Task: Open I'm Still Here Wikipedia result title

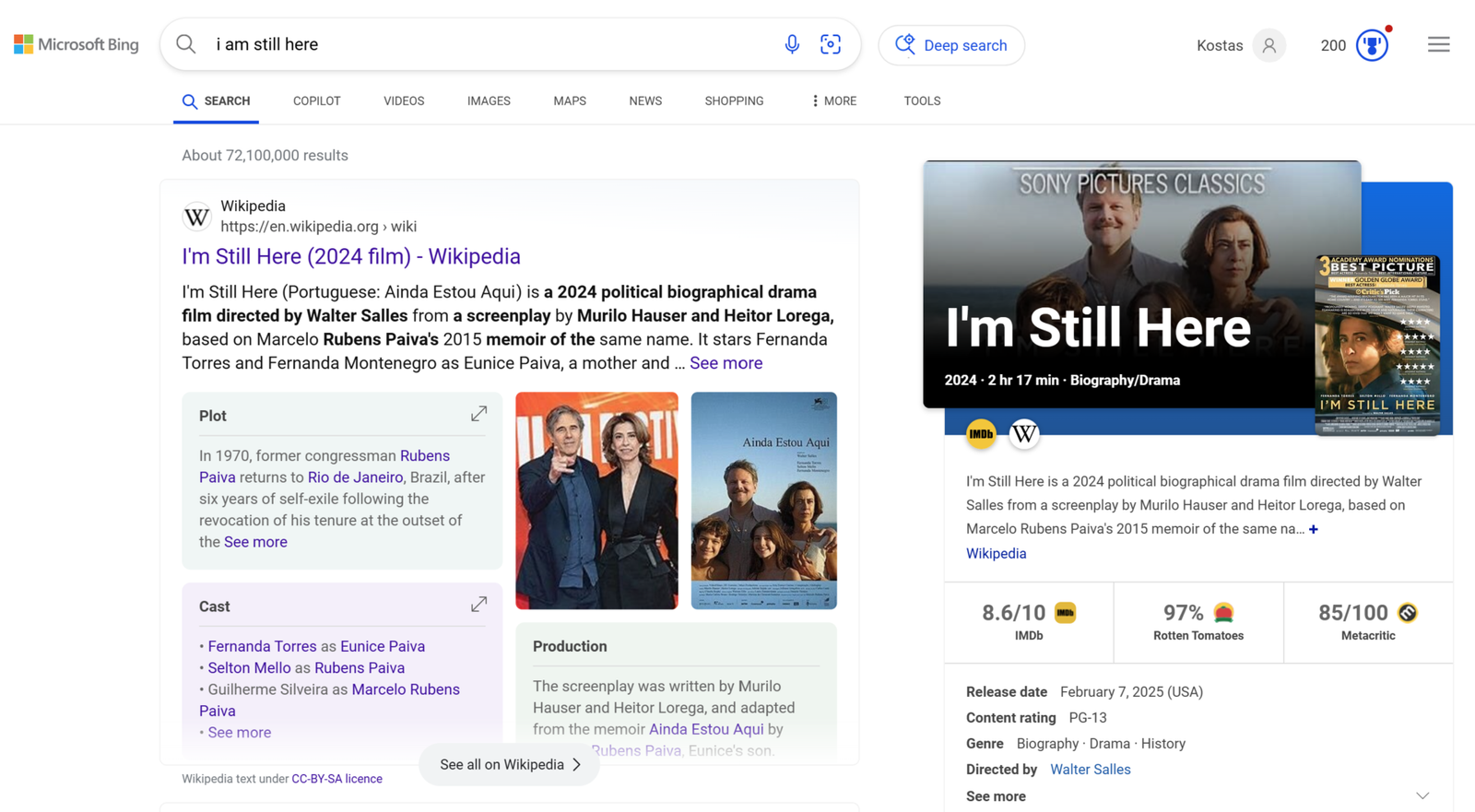Action: coord(351,256)
